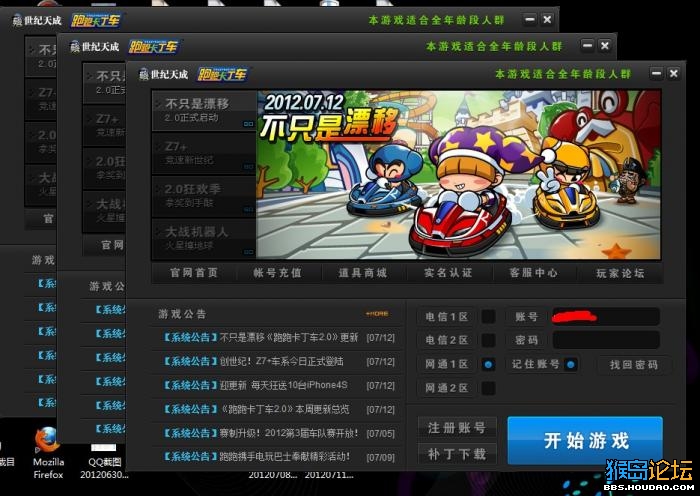Image resolution: width=700 pixels, height=496 pixels.
Task: Open the QQ截图 20120630 desktop file
Action: pos(104,461)
